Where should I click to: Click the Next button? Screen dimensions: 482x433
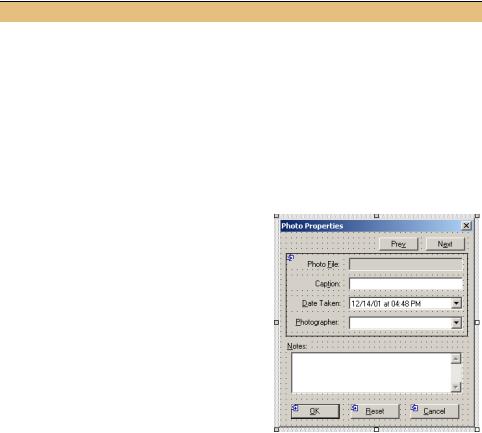click(445, 244)
